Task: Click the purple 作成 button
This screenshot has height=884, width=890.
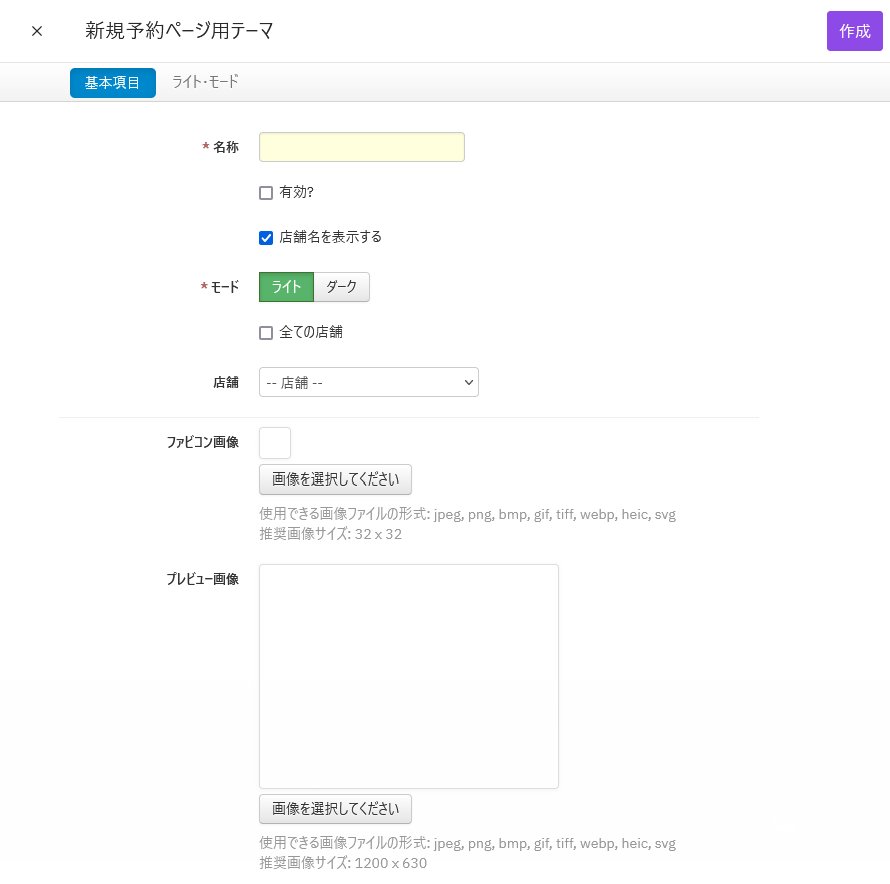Action: (x=854, y=31)
